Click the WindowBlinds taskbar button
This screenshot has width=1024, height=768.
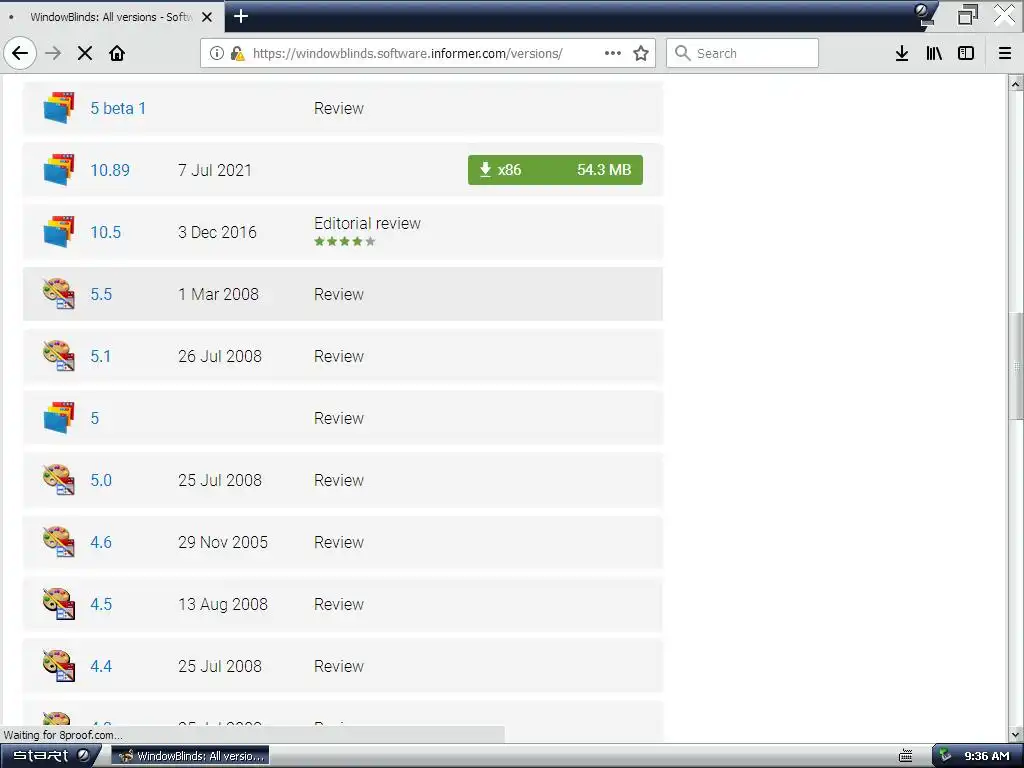click(x=191, y=756)
